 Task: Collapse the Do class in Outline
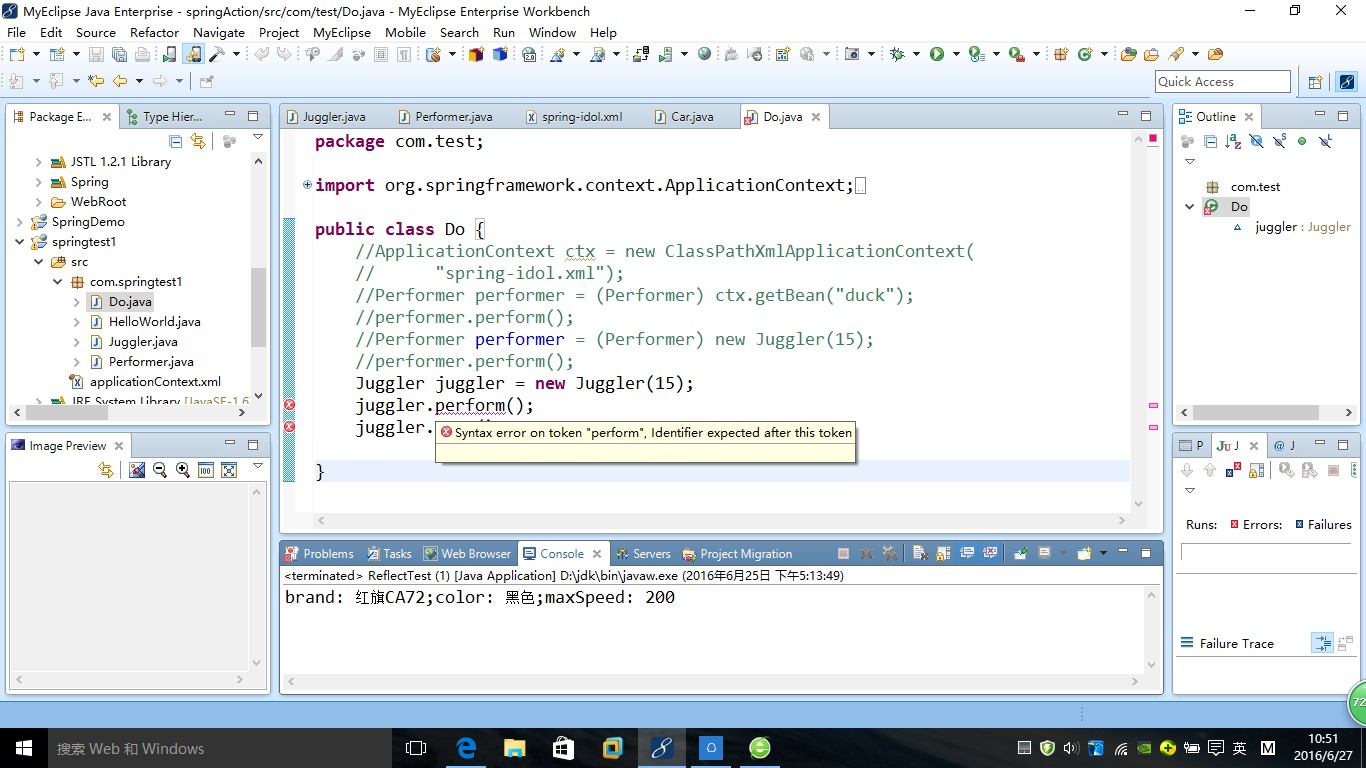click(x=1189, y=206)
